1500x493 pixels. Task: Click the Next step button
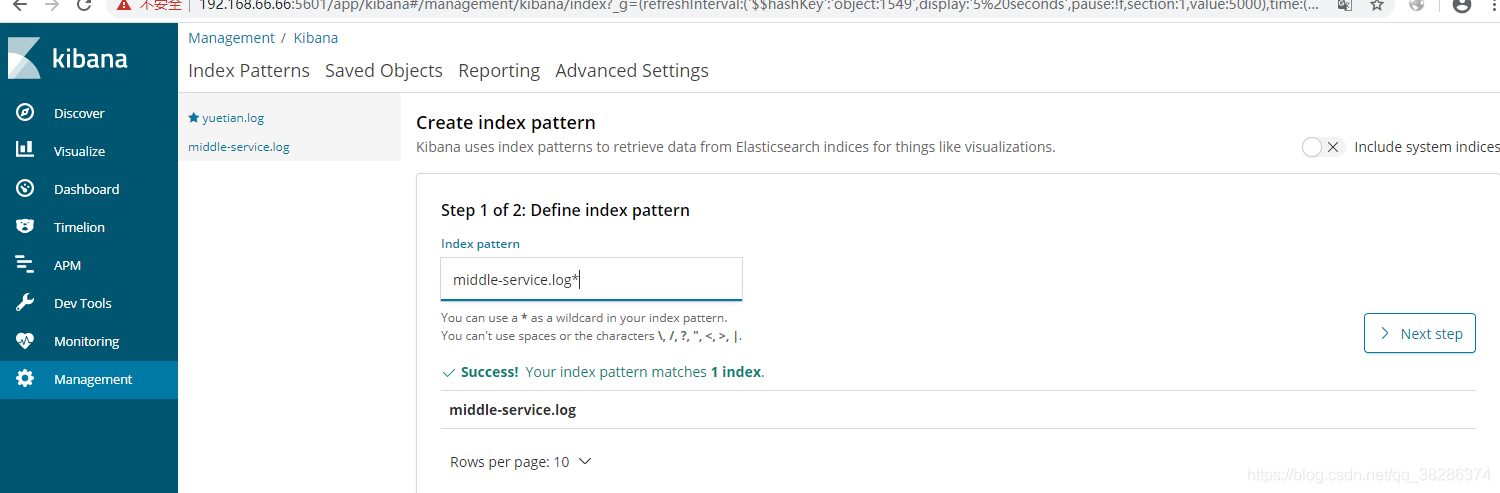pos(1420,333)
